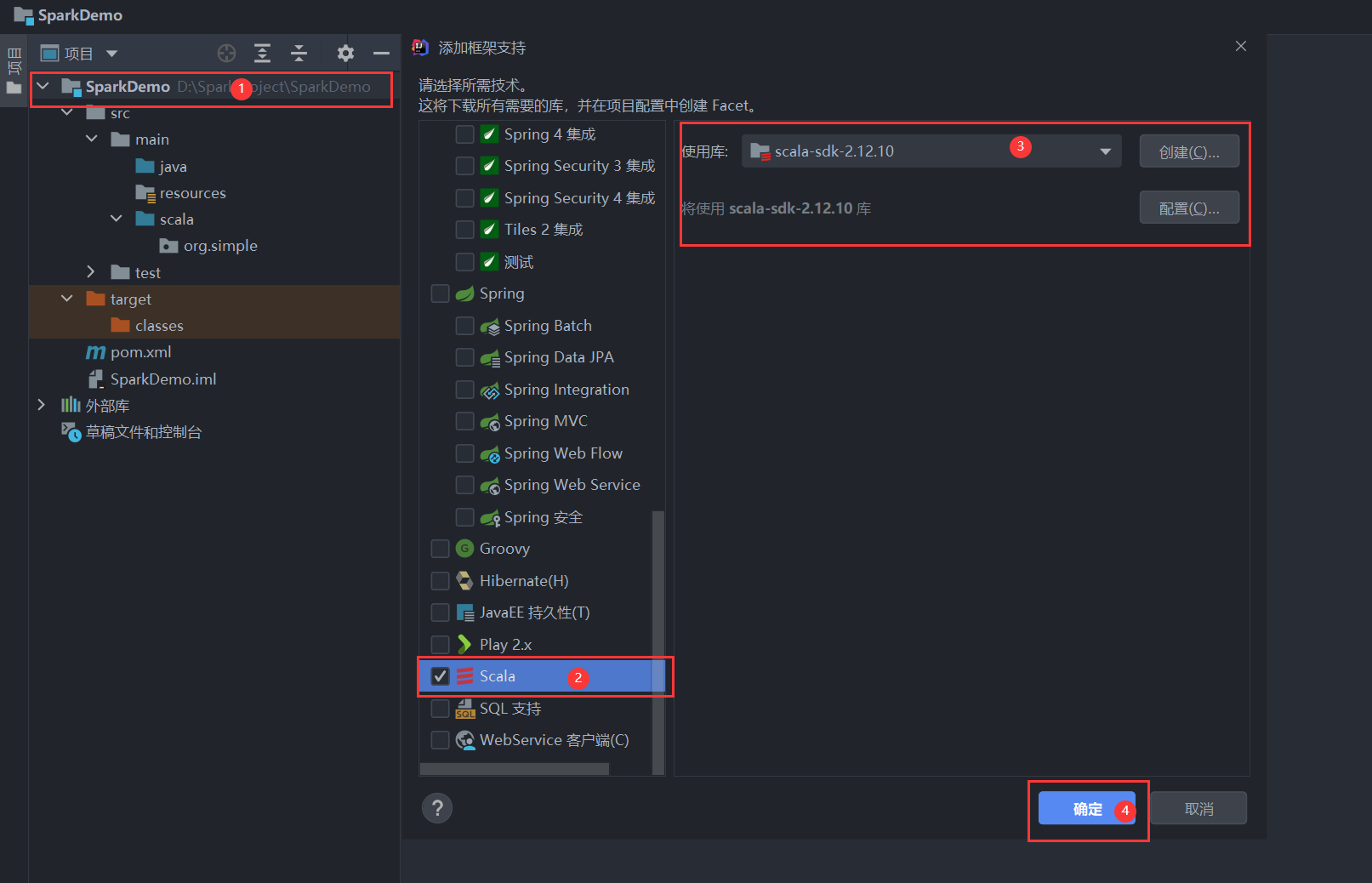Click the Hibernate framework icon
This screenshot has width=1372, height=883.
(x=464, y=580)
